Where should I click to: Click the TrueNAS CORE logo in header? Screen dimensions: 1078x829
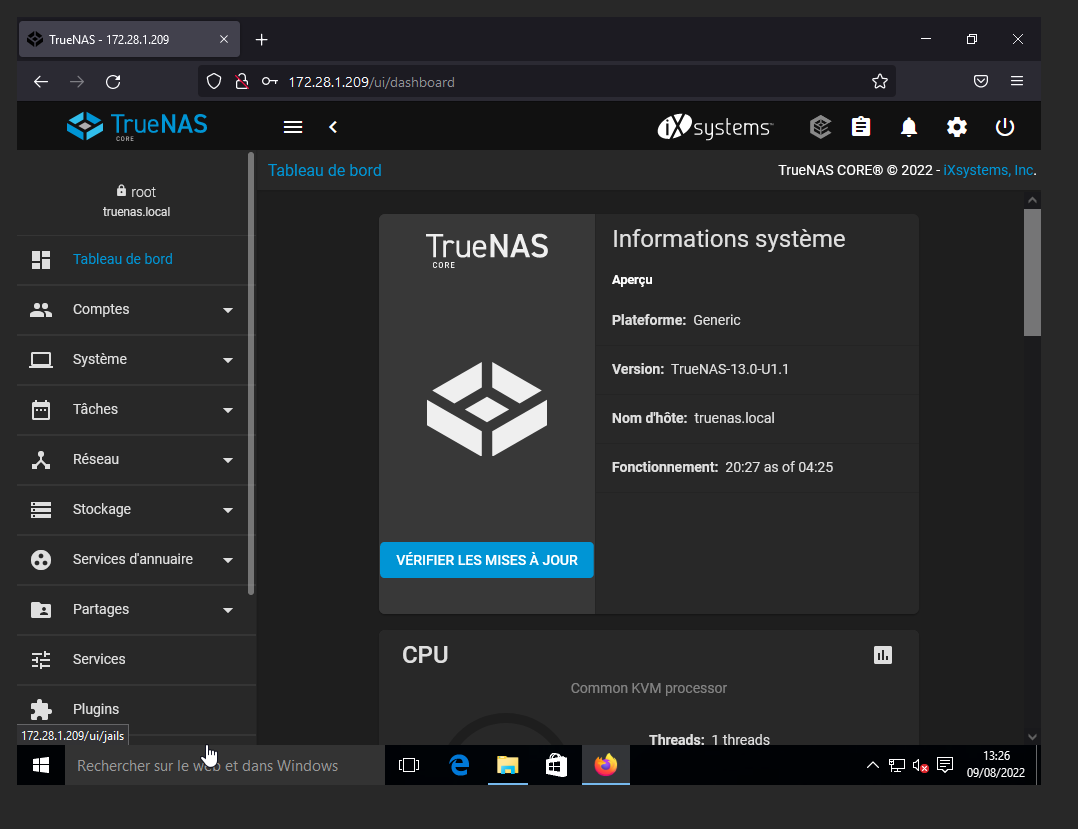point(137,126)
